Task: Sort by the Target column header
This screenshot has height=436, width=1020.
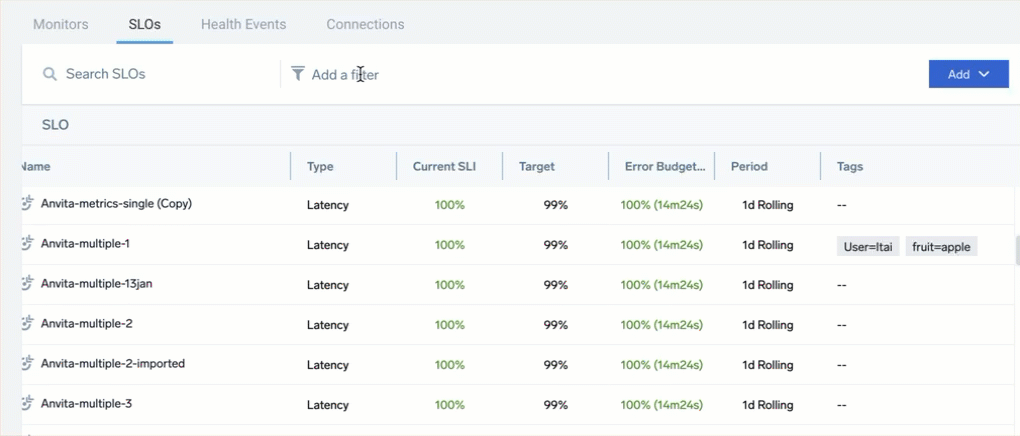Action: coord(537,167)
